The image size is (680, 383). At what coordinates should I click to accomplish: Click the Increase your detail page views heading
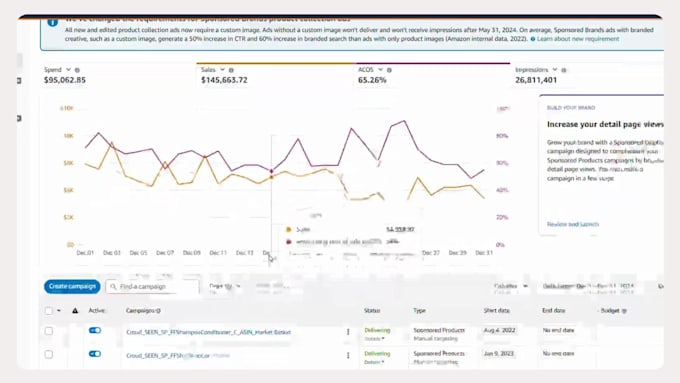605,124
